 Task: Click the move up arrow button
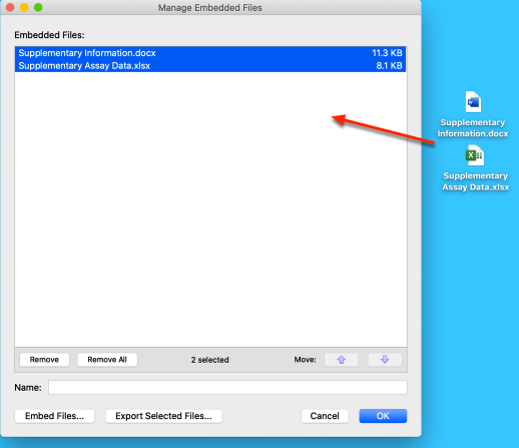[341, 360]
